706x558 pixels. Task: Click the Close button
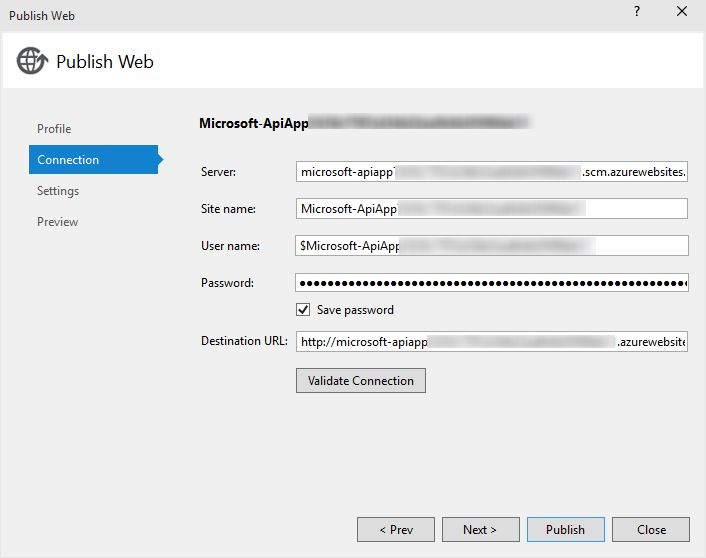[x=651, y=530]
